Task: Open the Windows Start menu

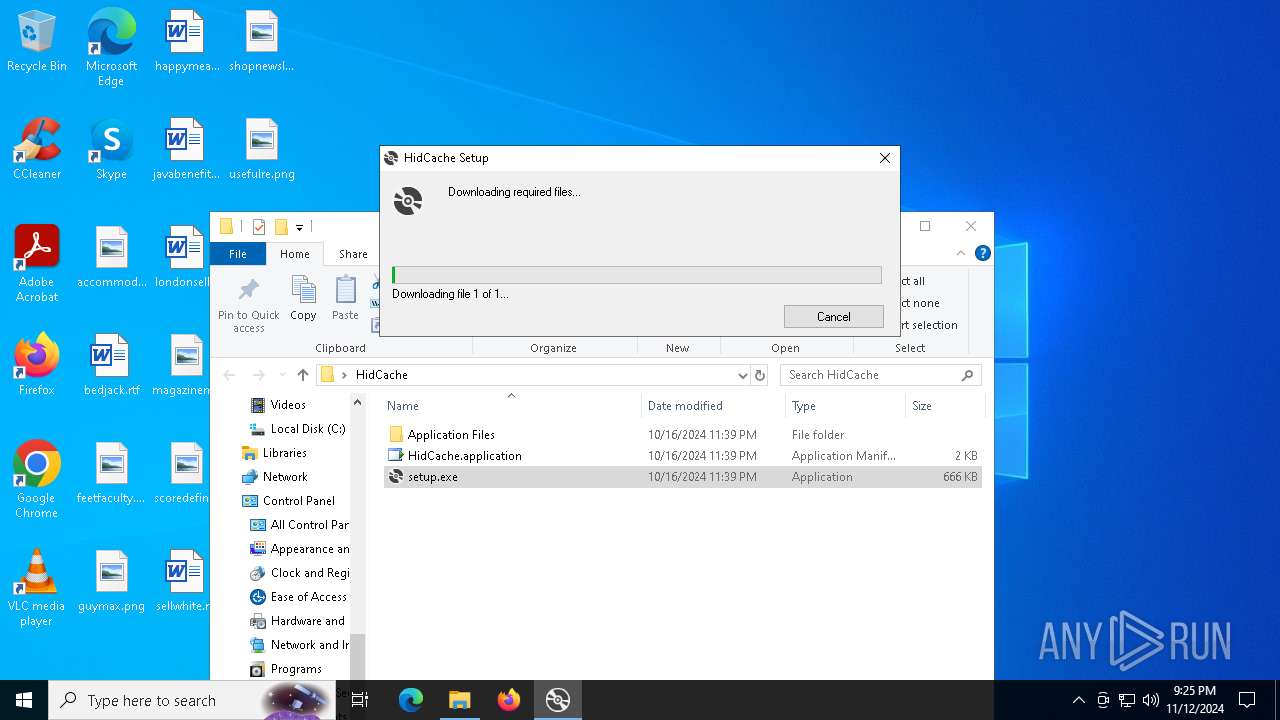Action: pyautogui.click(x=24, y=700)
